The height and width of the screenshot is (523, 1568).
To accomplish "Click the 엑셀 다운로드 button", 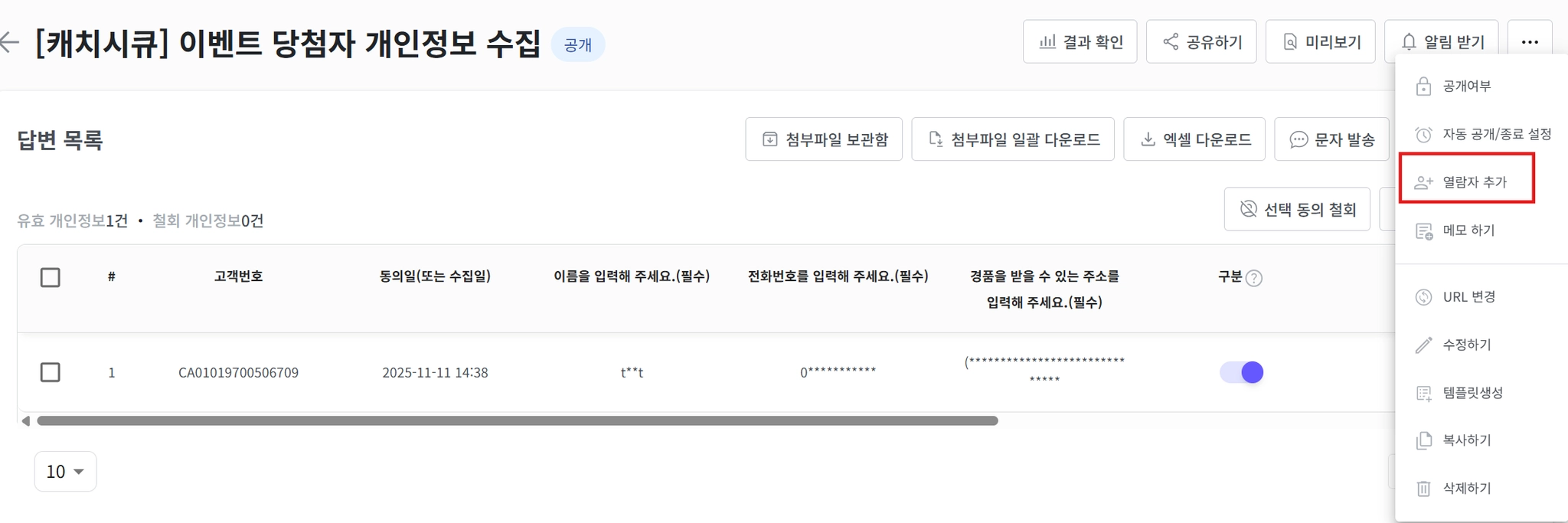I will pos(1194,139).
